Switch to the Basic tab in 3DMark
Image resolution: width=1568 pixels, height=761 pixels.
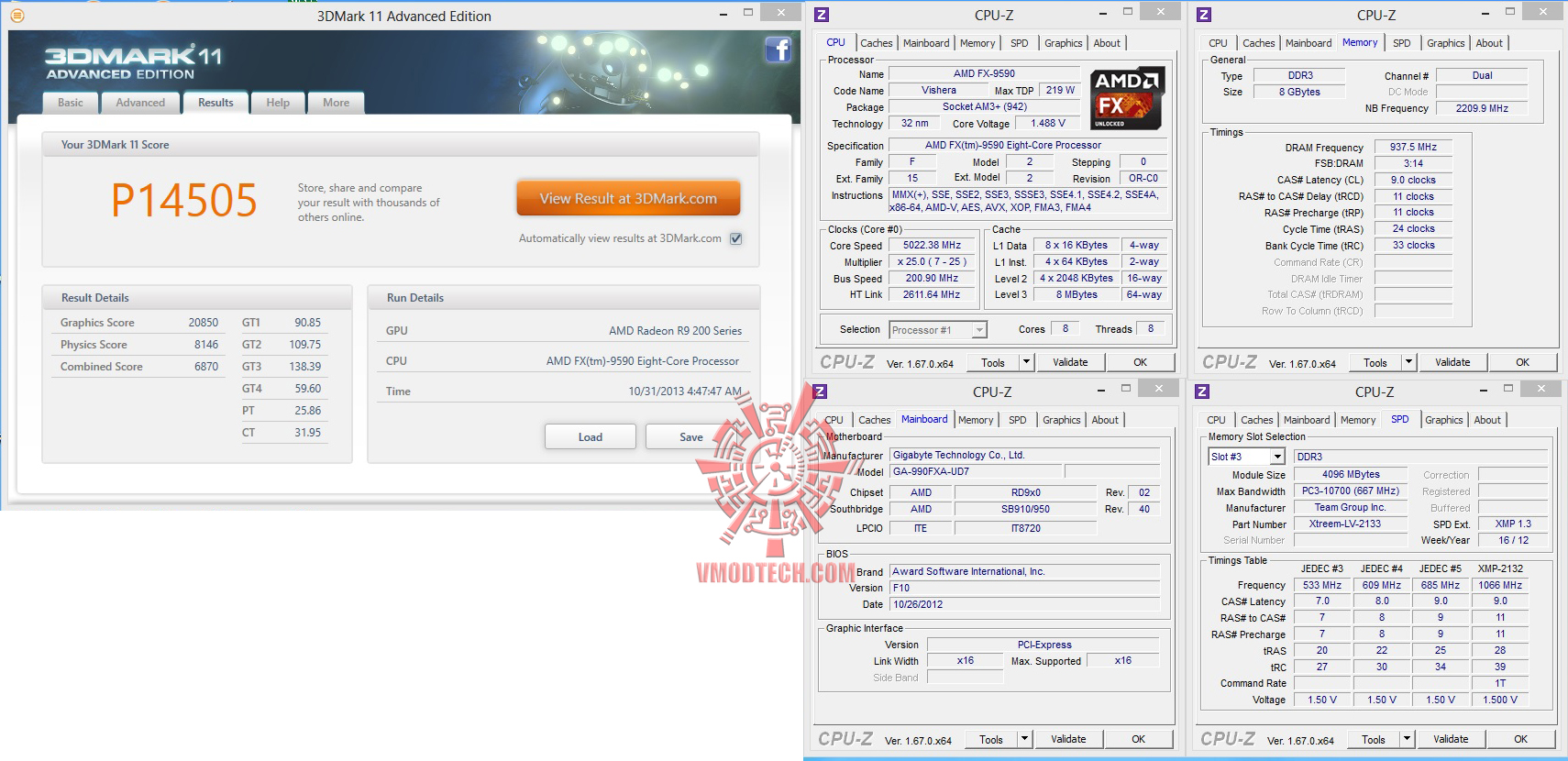coord(71,103)
